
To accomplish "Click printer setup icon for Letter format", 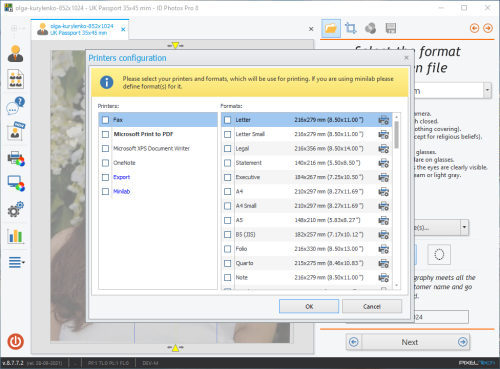I will (x=384, y=120).
